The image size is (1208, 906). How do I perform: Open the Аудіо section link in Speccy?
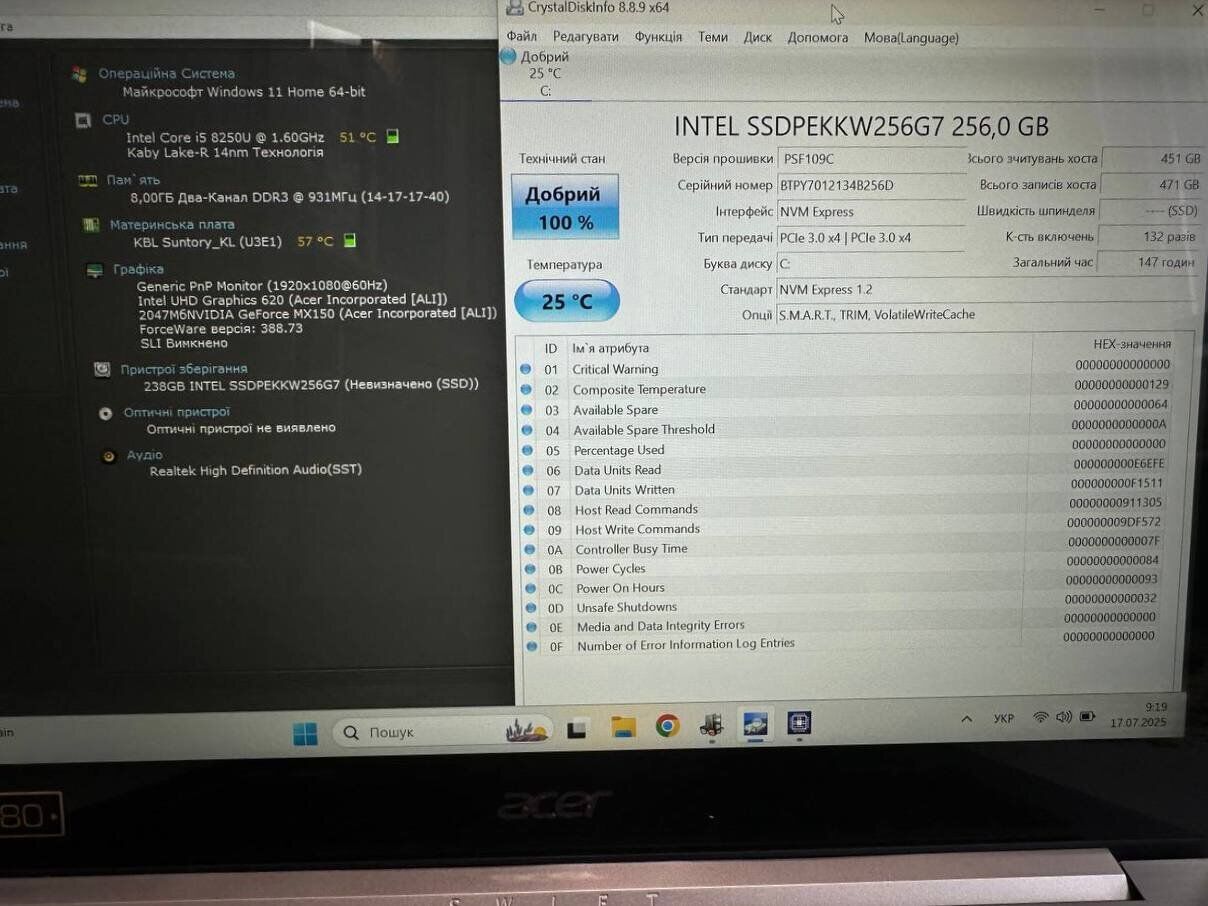click(144, 455)
